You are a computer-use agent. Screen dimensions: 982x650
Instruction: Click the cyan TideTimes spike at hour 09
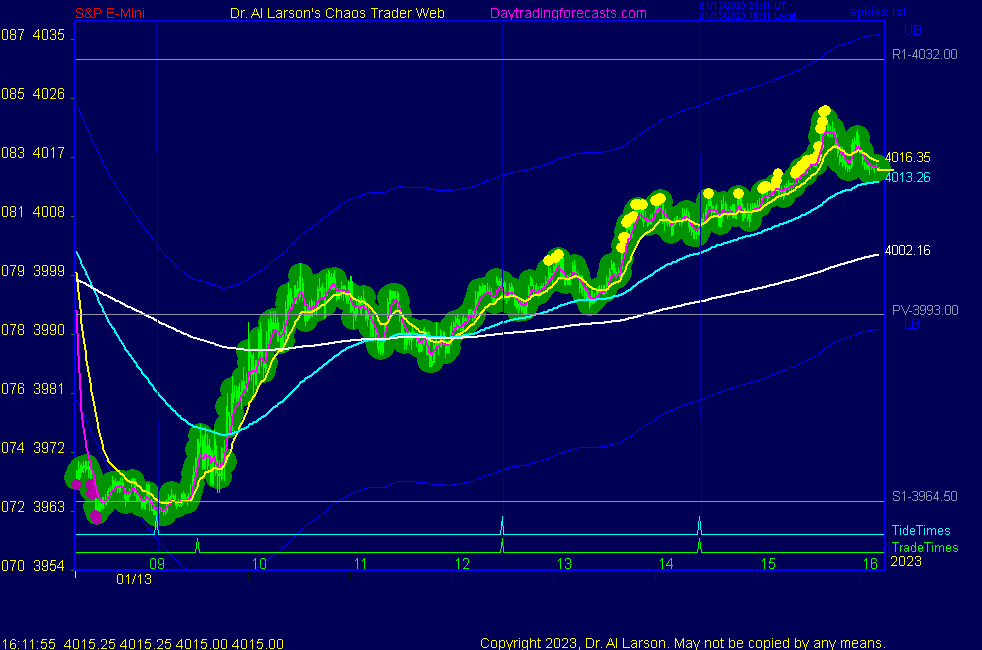[x=157, y=525]
